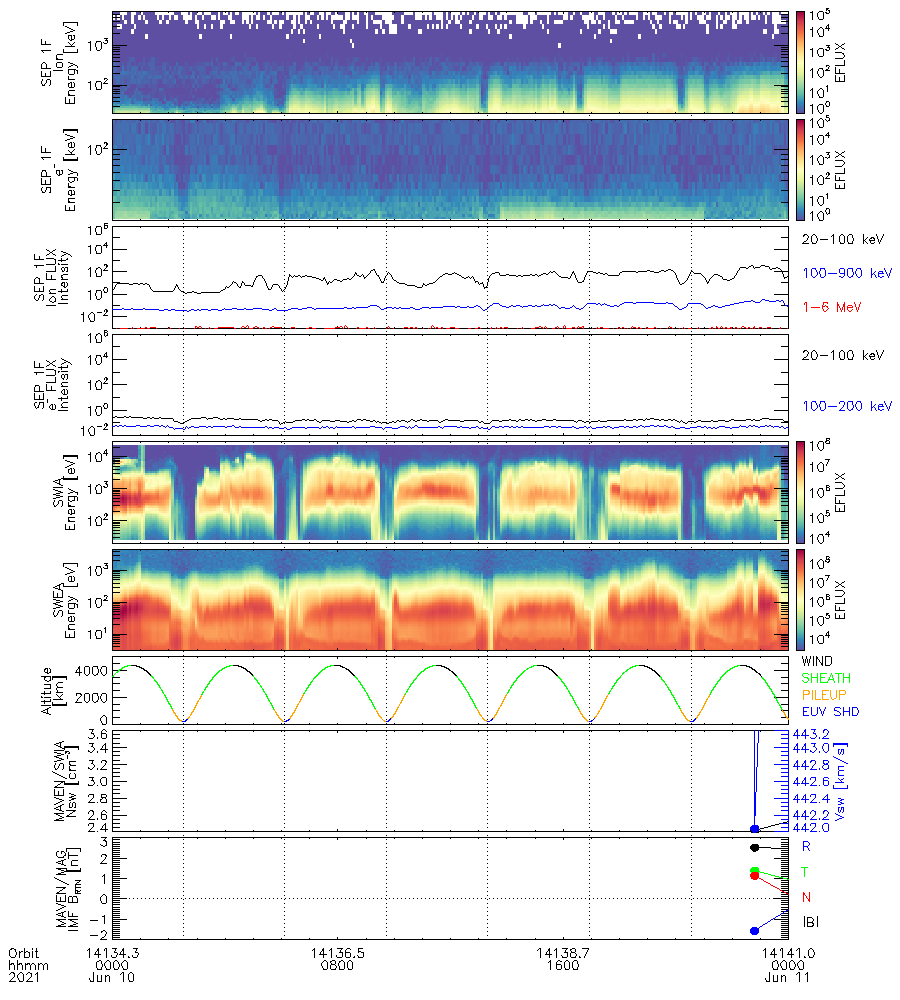Click the red N marker in MAG panel
Screen dimensions: 900x1000
[754, 876]
